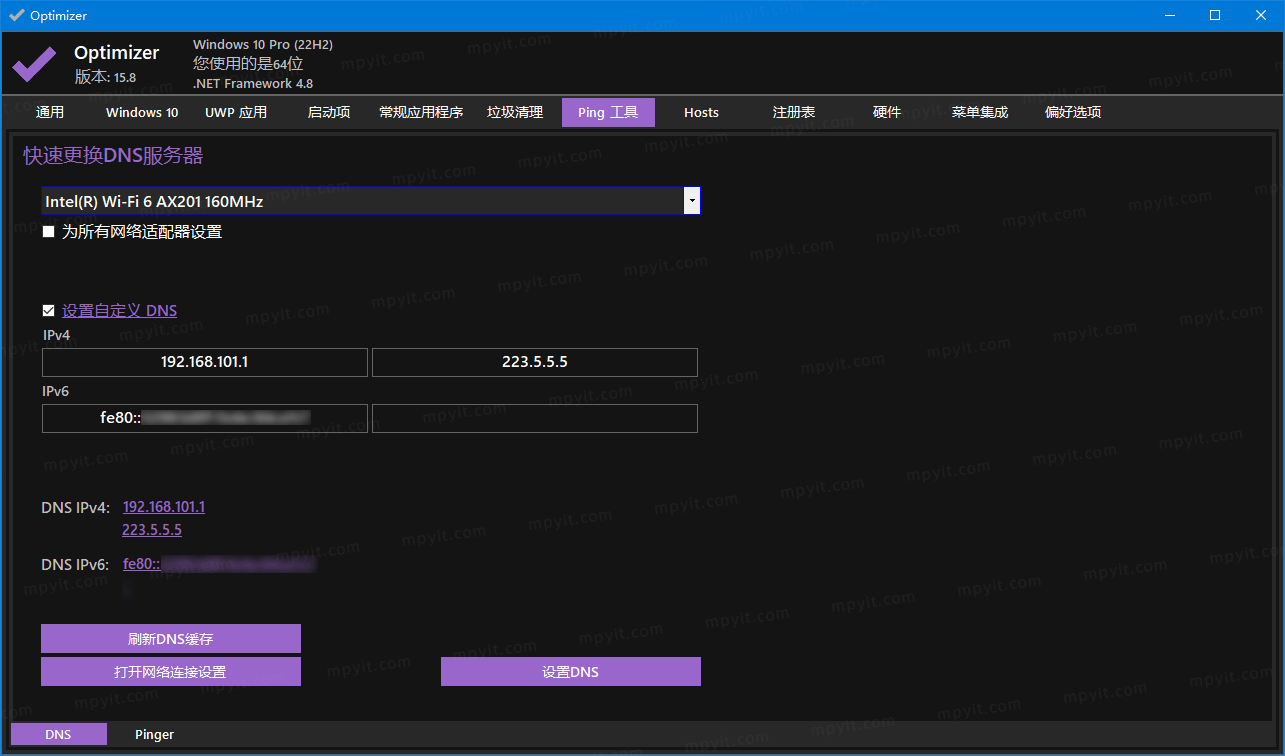This screenshot has width=1285, height=756.
Task: Enable 为所有网络适配器设置 checkbox
Action: pos(48,232)
